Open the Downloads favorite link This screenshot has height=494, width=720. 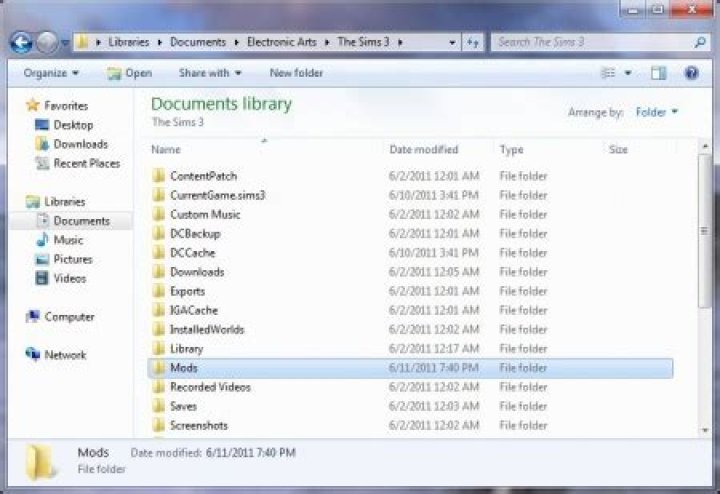point(80,144)
